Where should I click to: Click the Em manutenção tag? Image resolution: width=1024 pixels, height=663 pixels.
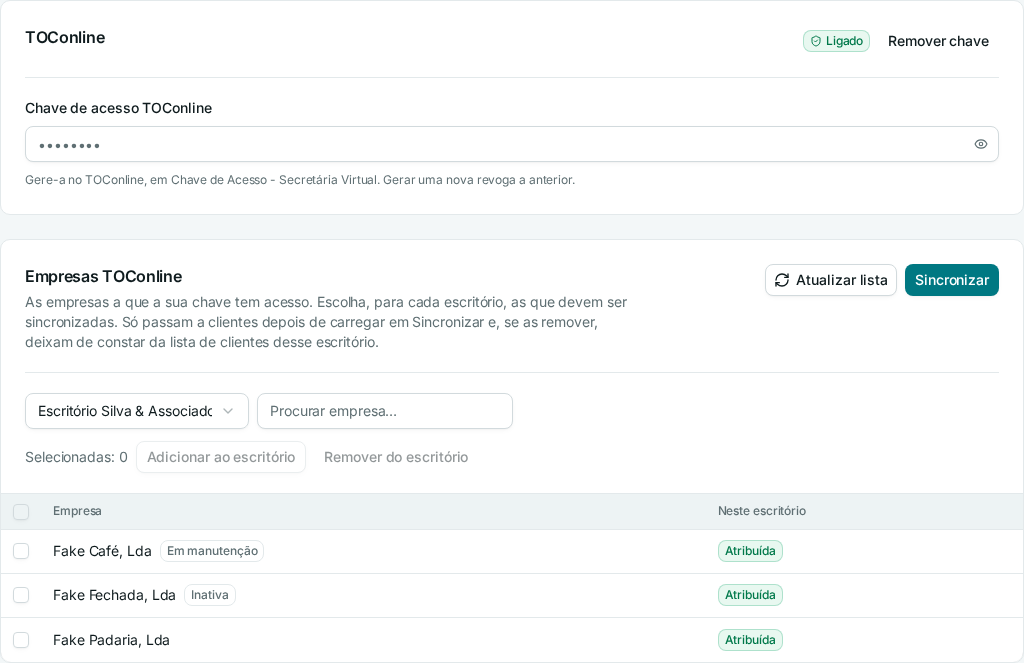pos(212,551)
